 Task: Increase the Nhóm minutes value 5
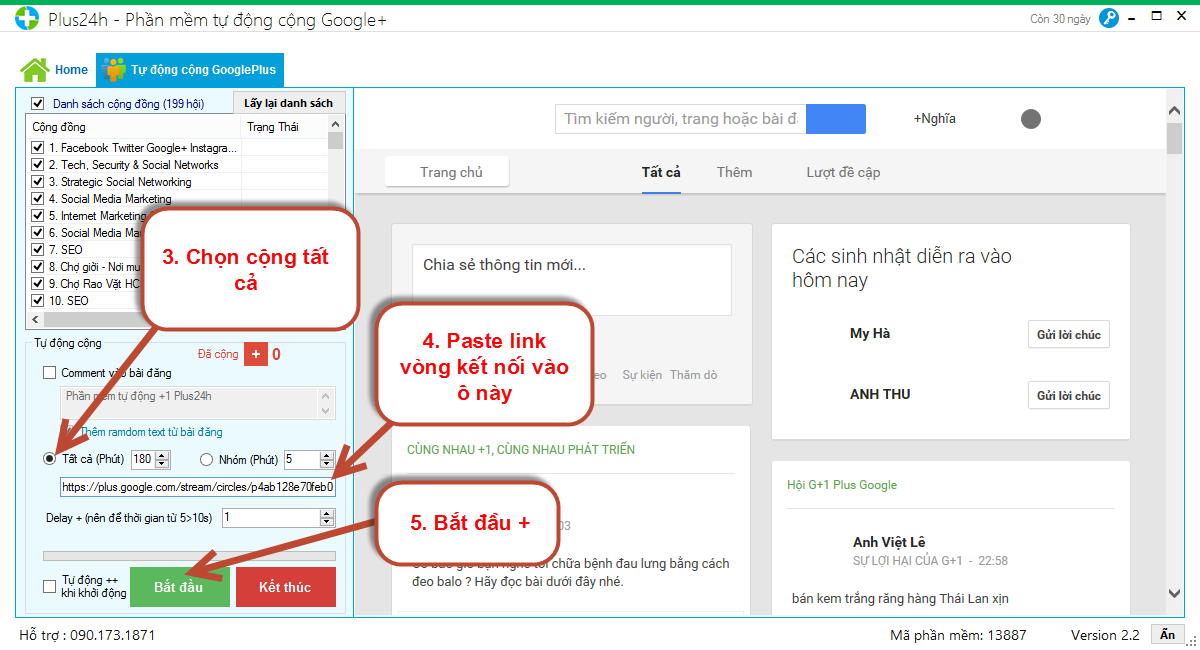[x=327, y=455]
